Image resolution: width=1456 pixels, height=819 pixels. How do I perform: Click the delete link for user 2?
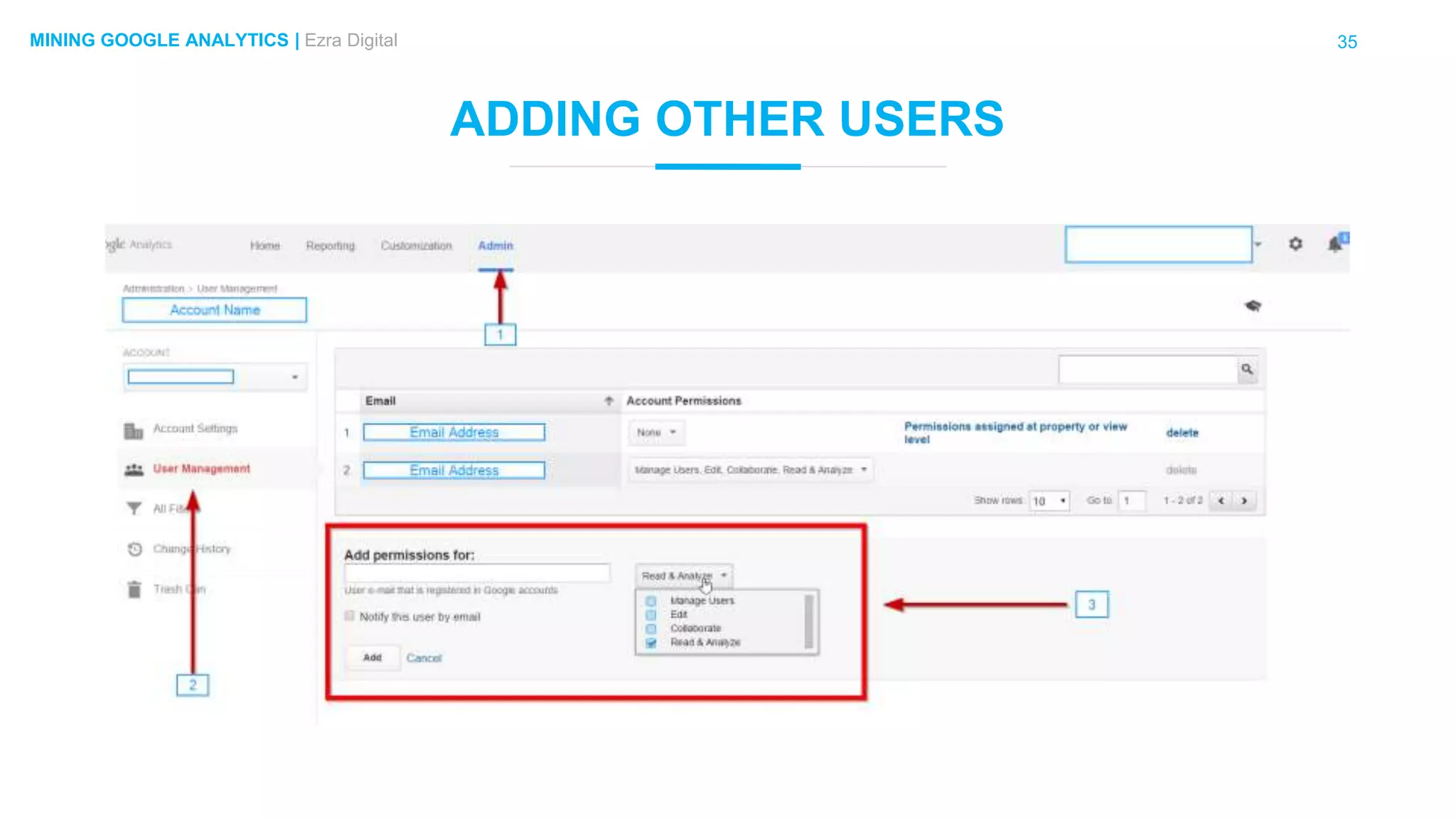pos(1182,470)
